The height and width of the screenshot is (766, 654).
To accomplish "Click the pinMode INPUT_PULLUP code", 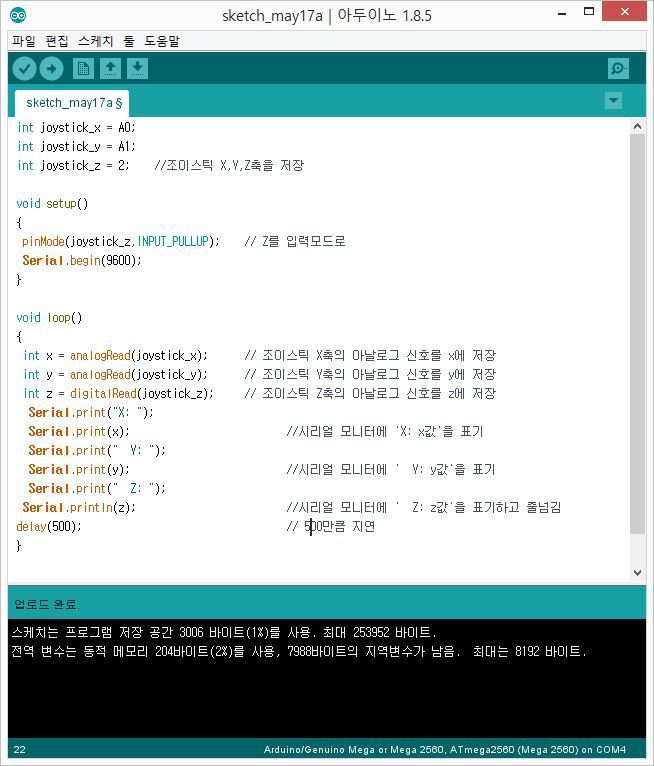I will coord(121,241).
